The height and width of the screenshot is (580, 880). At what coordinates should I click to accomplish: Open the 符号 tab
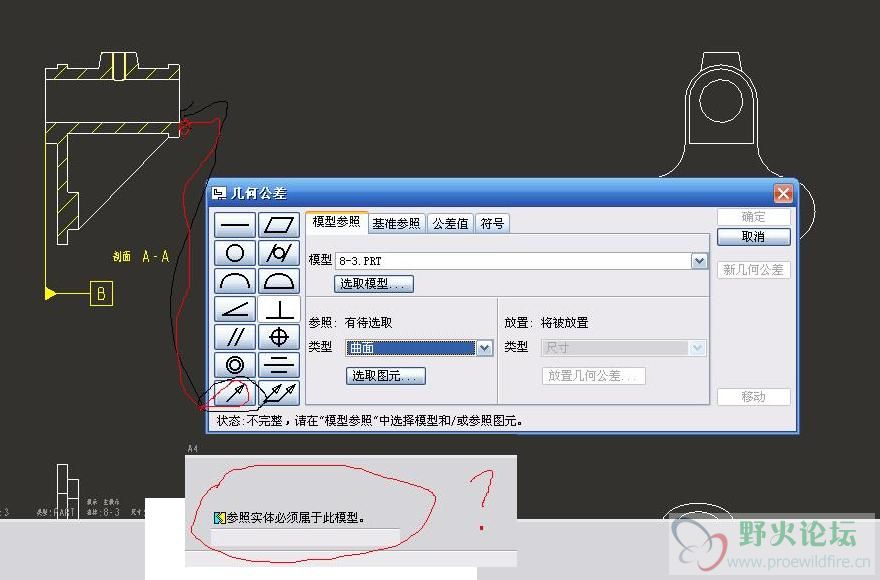(x=492, y=223)
